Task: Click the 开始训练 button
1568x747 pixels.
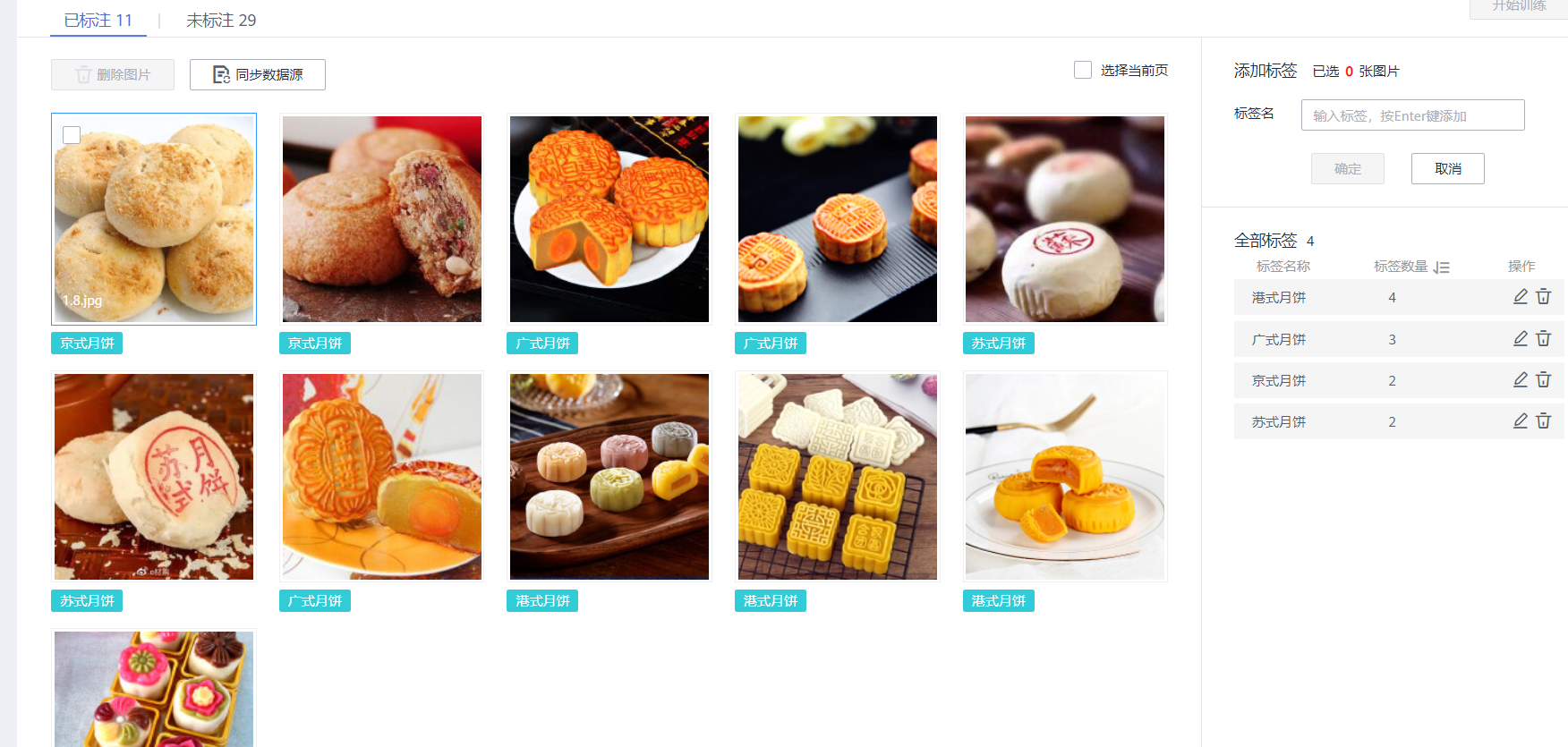Action: point(1518,7)
